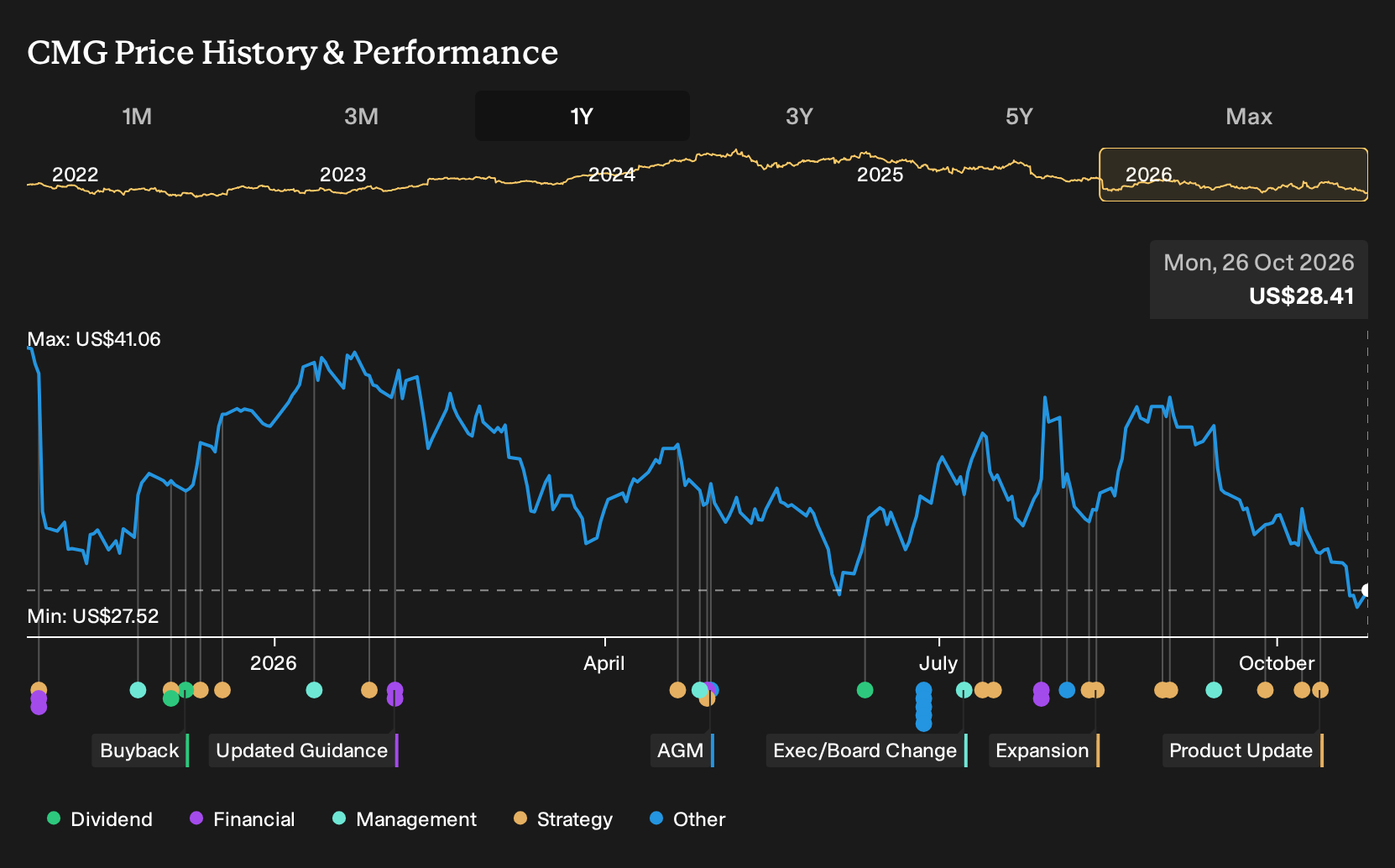Click the teal management marker below 2026 axis label
This screenshot has width=1395, height=868.
pyautogui.click(x=314, y=690)
